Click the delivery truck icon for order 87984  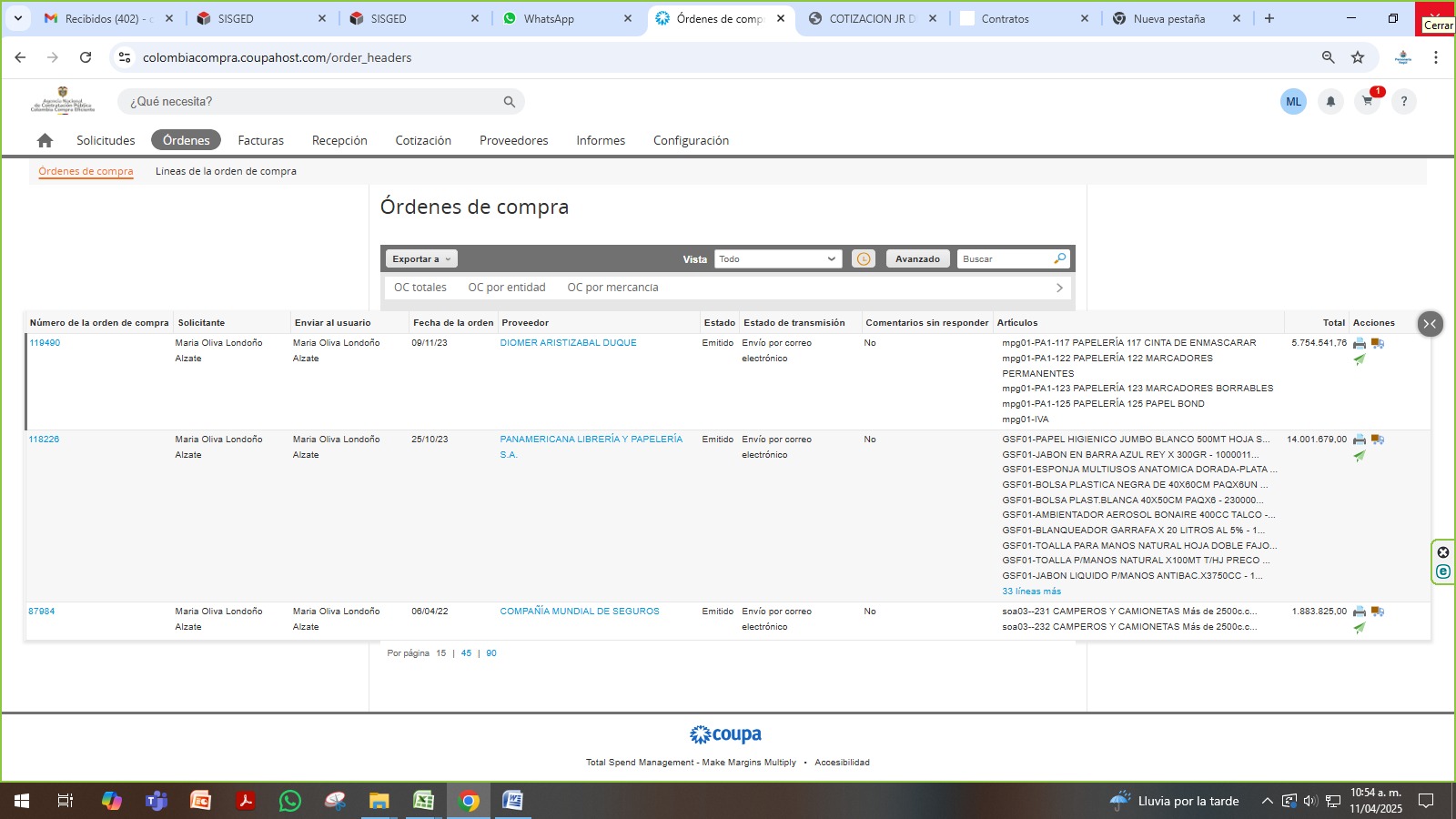[1378, 612]
